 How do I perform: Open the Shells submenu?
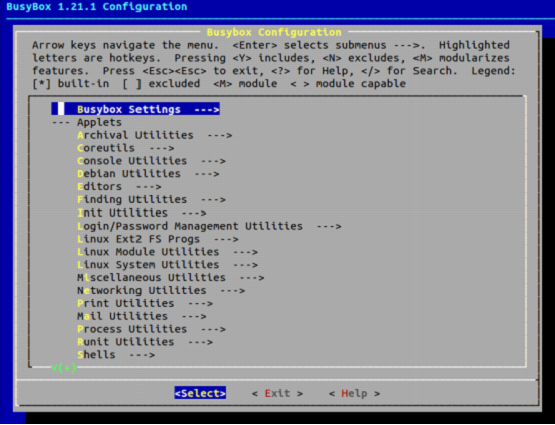pos(116,354)
